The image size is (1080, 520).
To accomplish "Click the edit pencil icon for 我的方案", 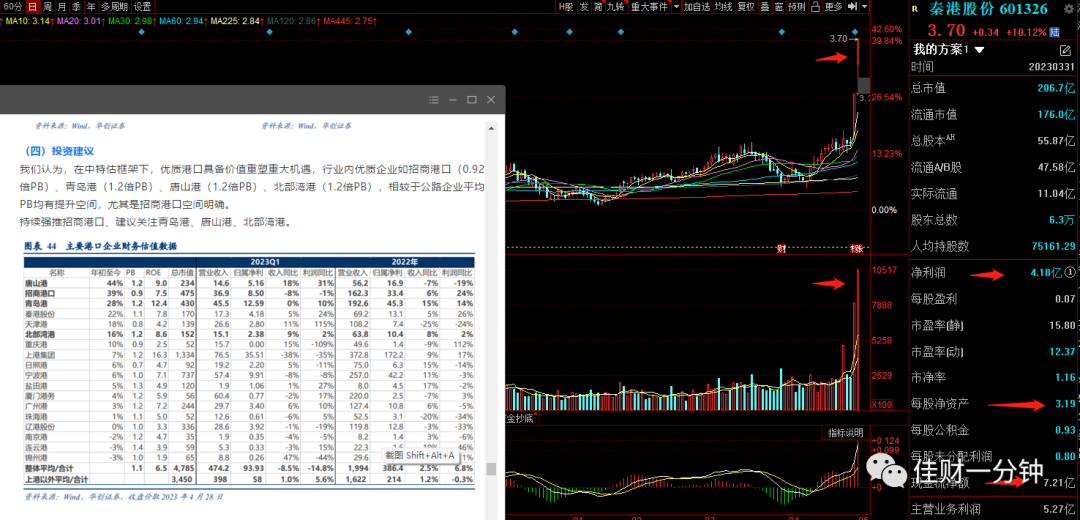I will 1065,50.
